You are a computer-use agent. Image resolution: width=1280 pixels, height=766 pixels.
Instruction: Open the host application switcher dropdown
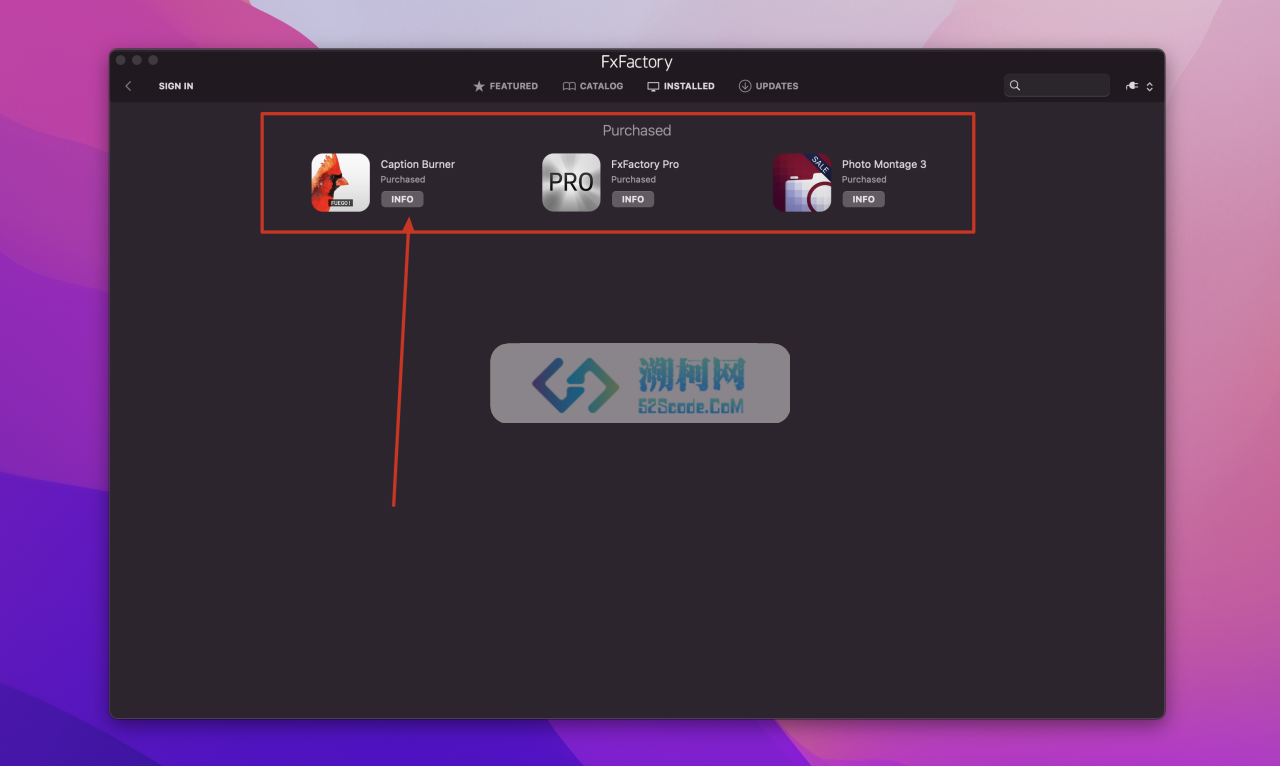tap(1139, 86)
